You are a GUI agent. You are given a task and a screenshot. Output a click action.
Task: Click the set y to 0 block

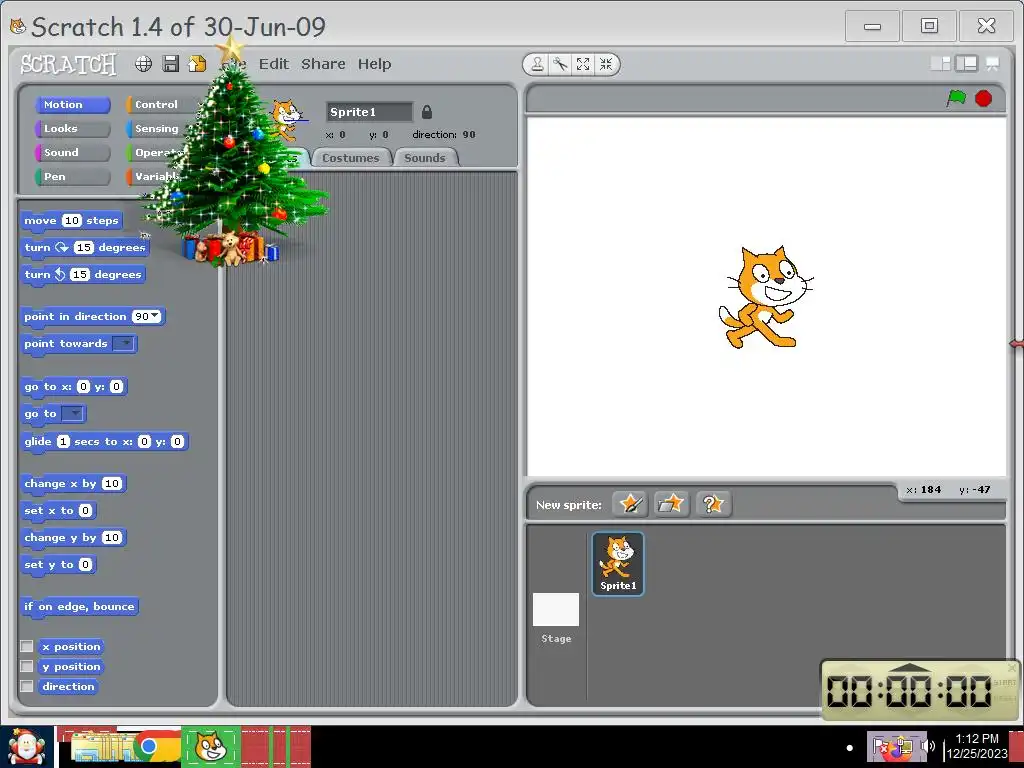(x=59, y=565)
